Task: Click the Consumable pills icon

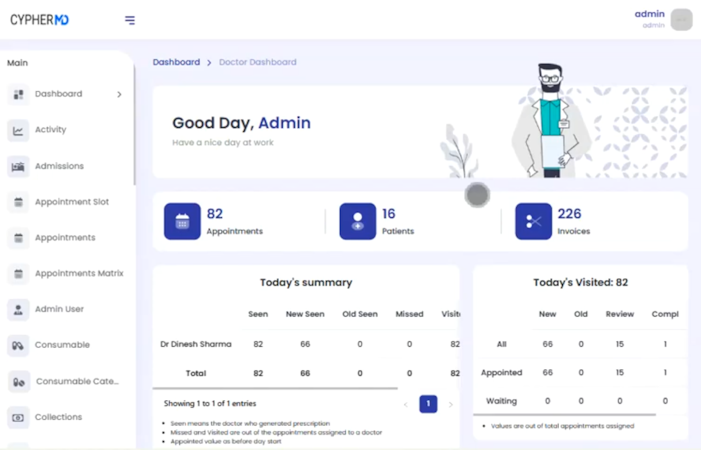Action: pos(18,345)
